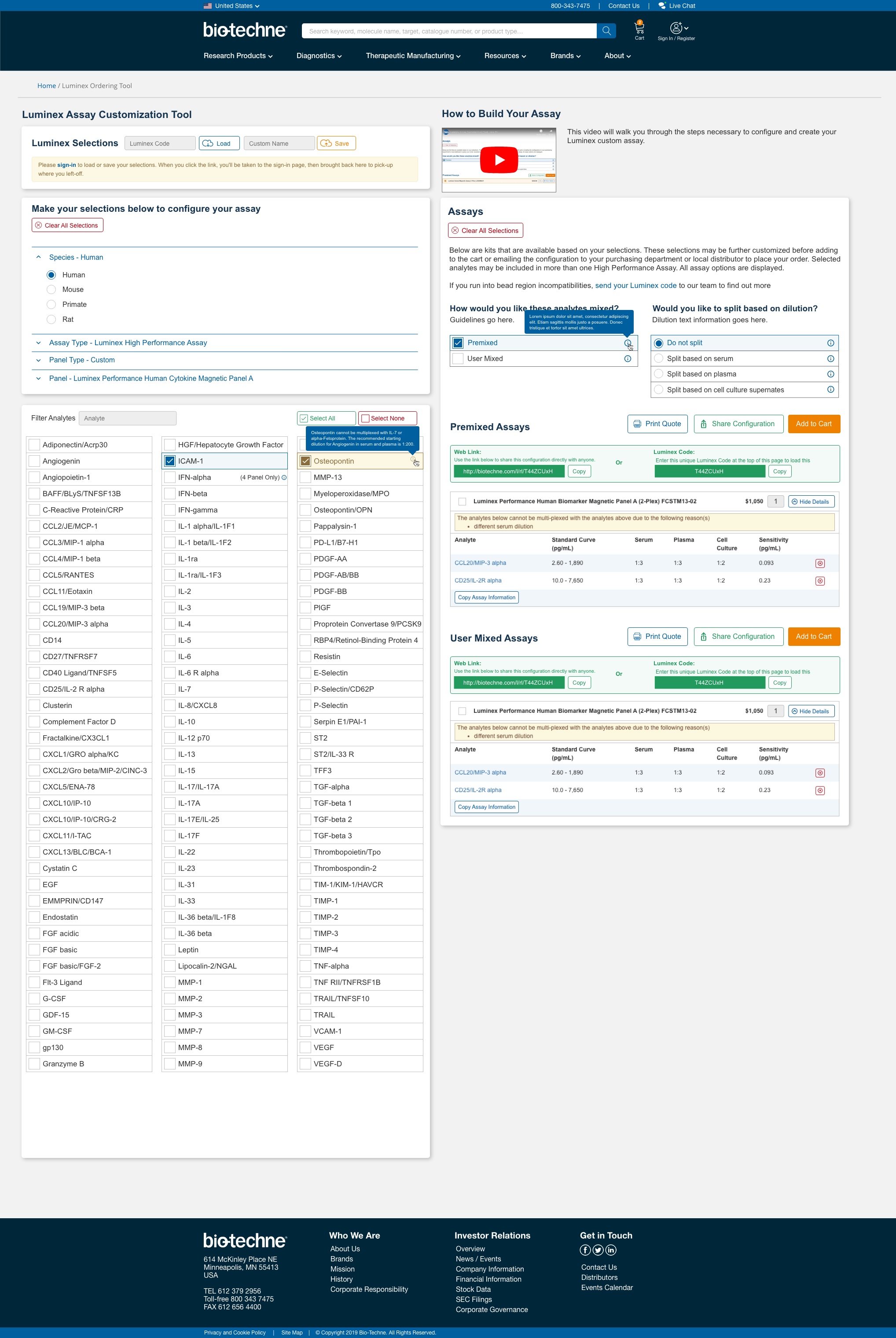Viewport: 896px width, 1338px height.
Task: Click info icon next to User Mixed option
Action: tap(628, 359)
